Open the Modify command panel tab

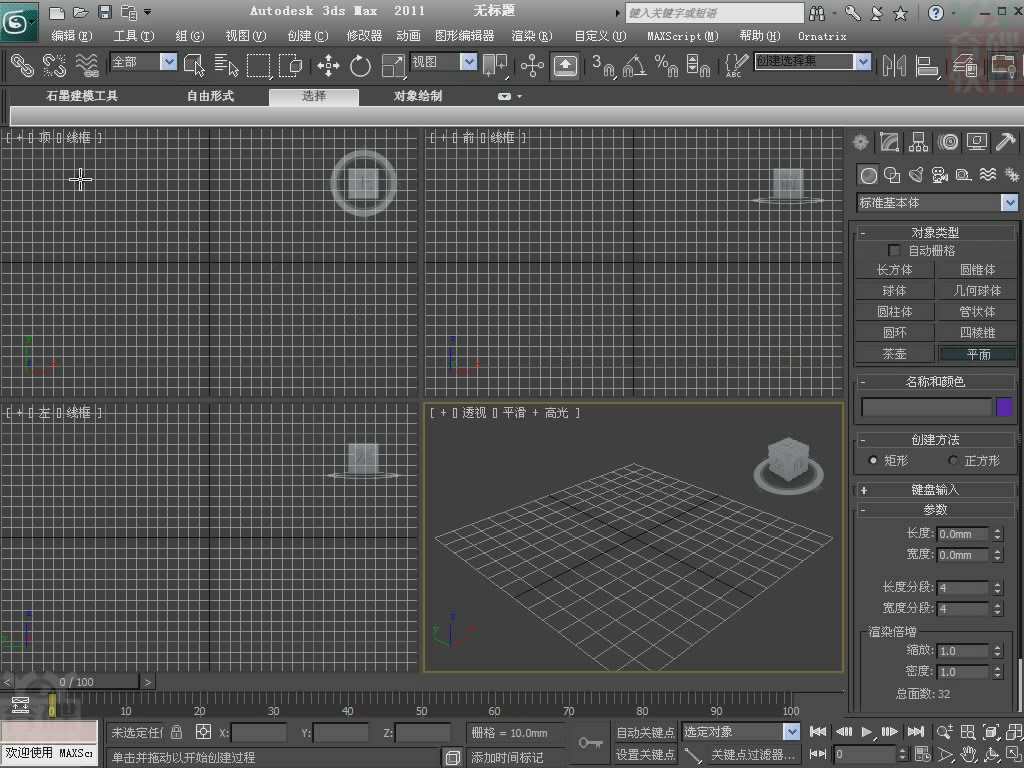(889, 142)
